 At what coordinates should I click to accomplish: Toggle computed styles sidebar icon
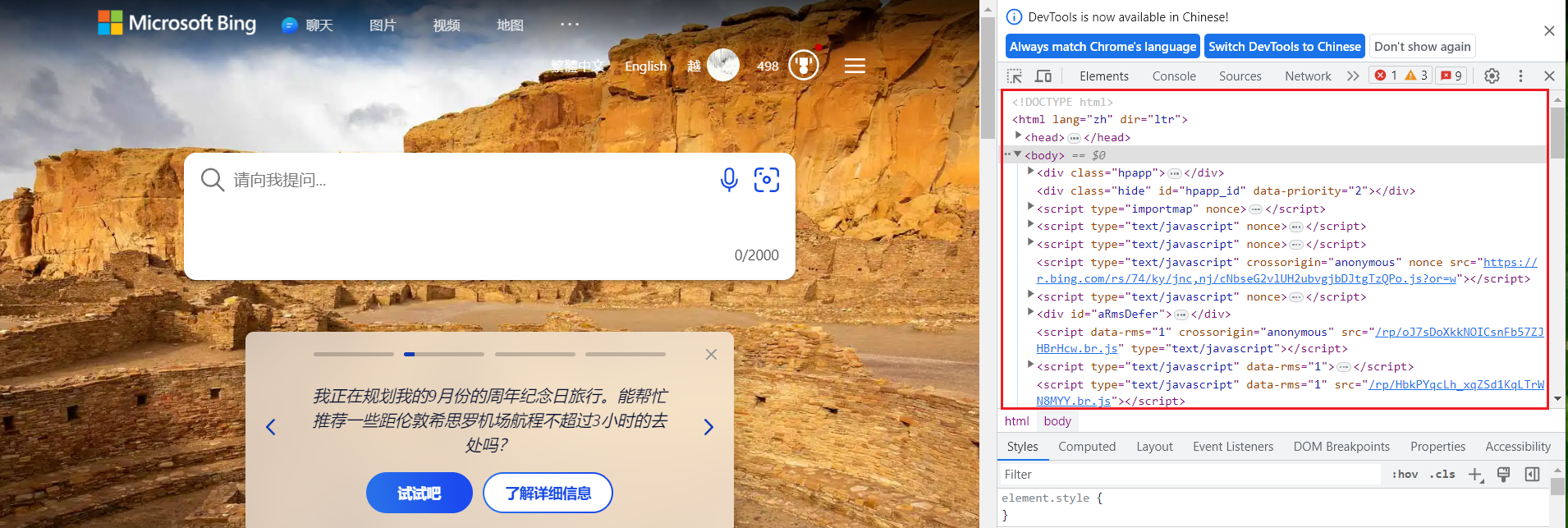[x=1532, y=475]
